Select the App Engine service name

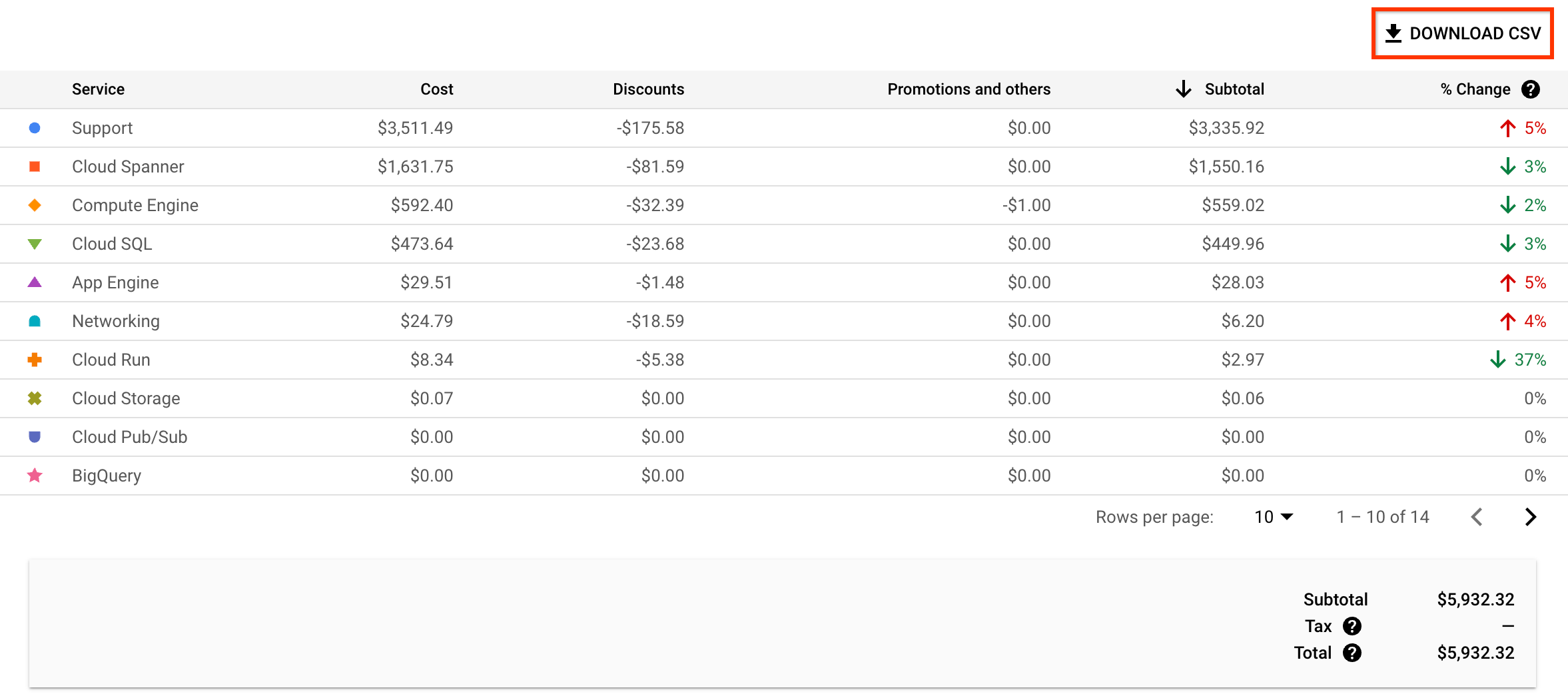pyautogui.click(x=115, y=282)
